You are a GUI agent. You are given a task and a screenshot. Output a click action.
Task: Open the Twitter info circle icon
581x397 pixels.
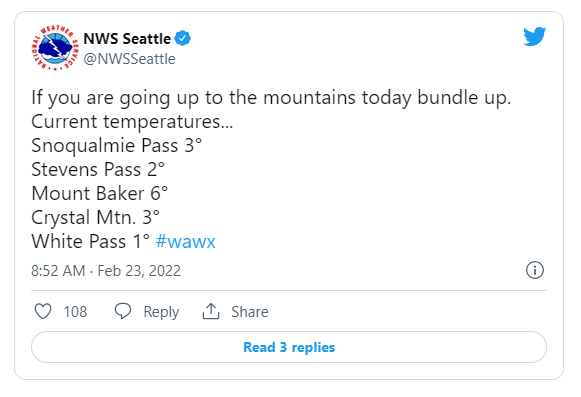click(x=535, y=270)
